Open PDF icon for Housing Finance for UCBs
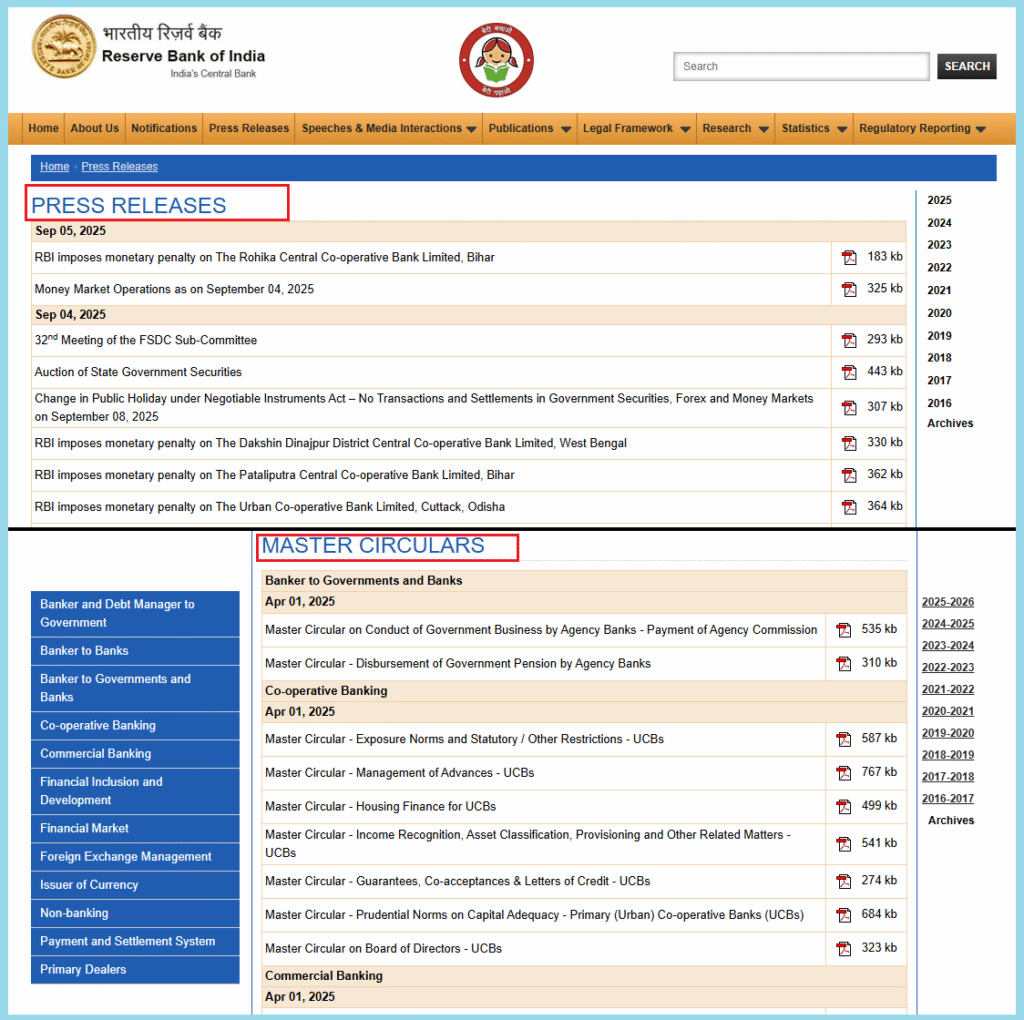Viewport: 1024px width, 1020px height. pyautogui.click(x=844, y=807)
